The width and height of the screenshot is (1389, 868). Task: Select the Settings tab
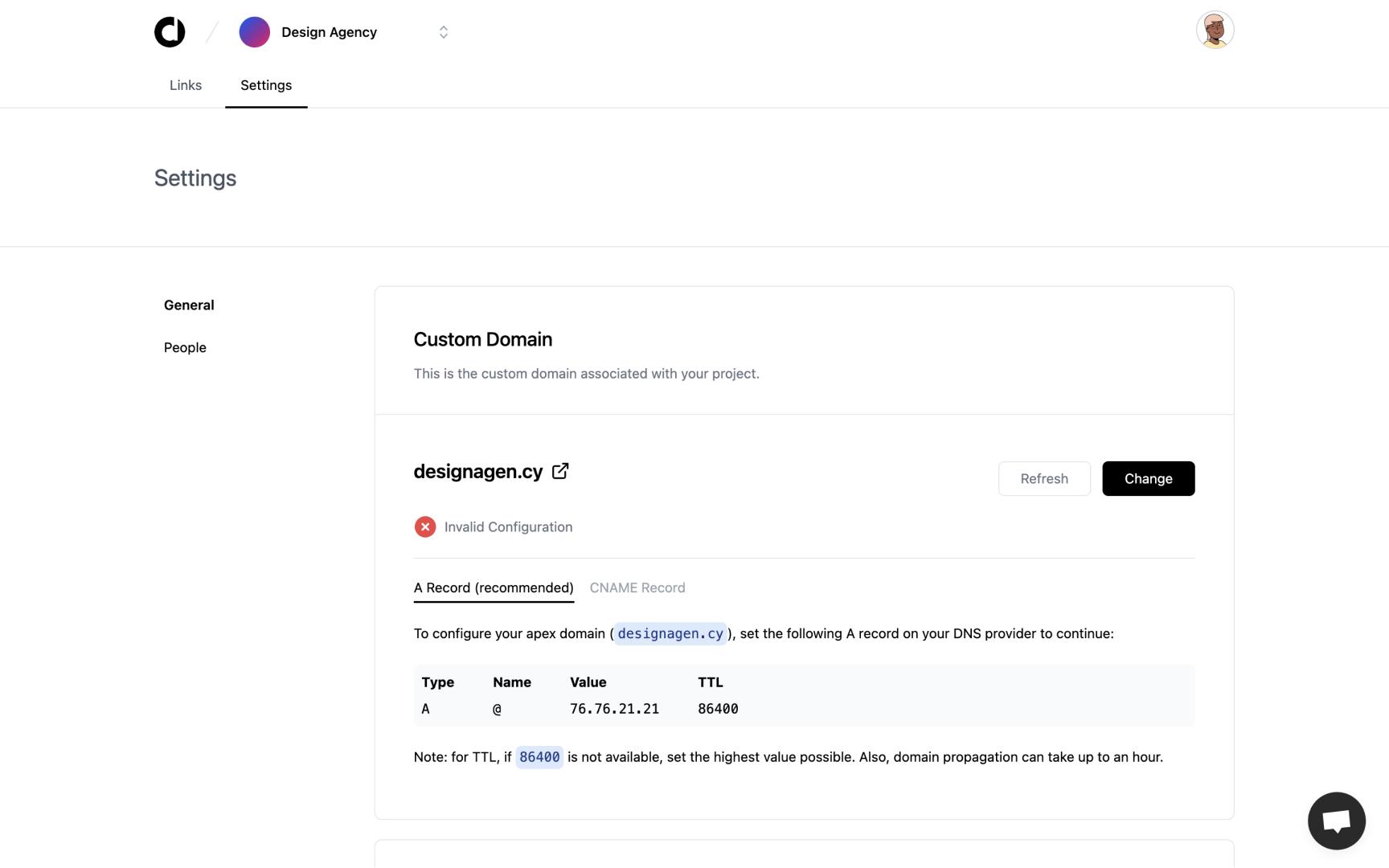pos(266,85)
